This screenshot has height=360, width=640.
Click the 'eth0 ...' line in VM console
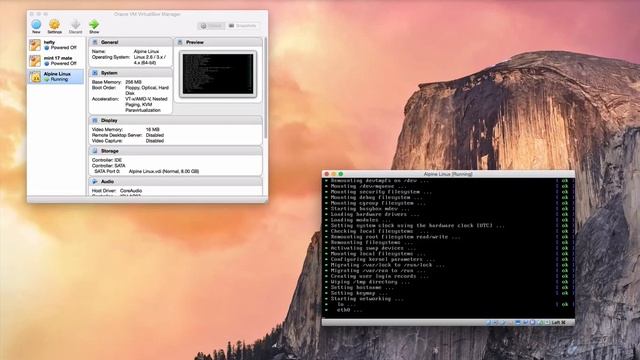pos(349,310)
